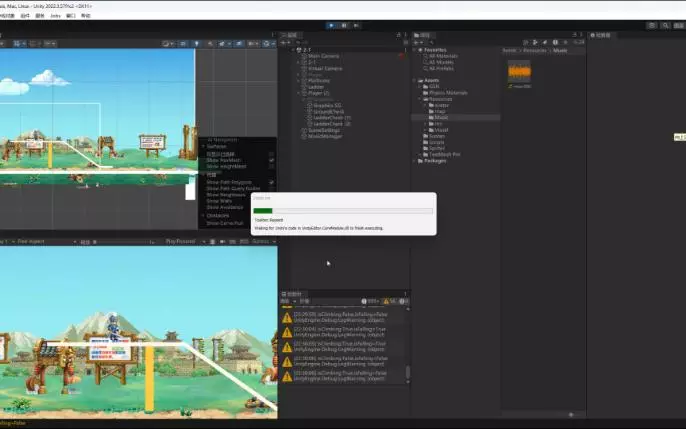Click Show Neighbours in AI Navigation overlay
The width and height of the screenshot is (686, 429).
coord(226,195)
